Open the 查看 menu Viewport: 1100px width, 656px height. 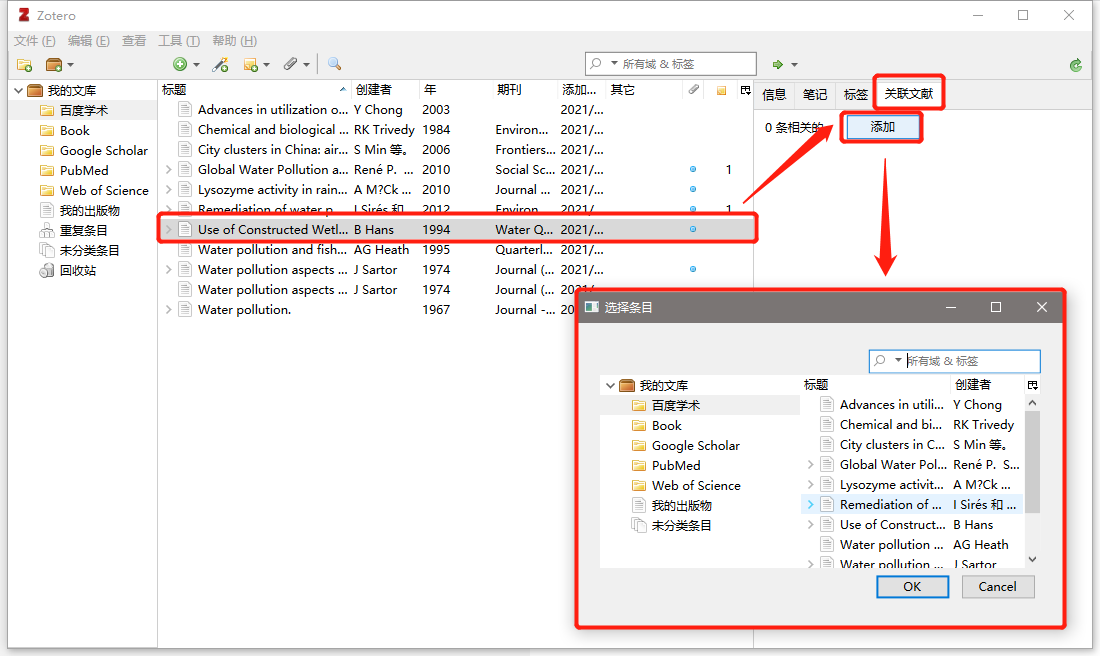134,41
